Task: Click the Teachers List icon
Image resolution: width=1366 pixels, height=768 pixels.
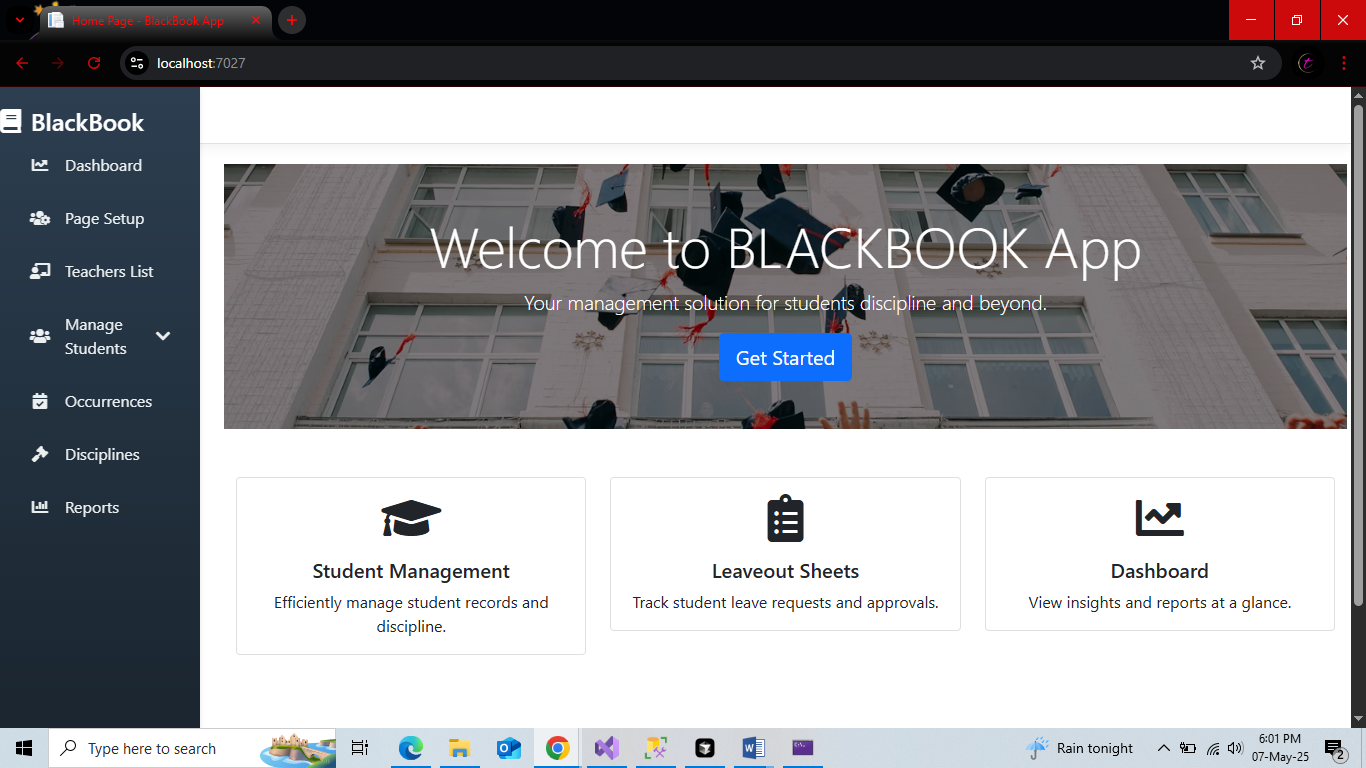Action: [x=40, y=272]
